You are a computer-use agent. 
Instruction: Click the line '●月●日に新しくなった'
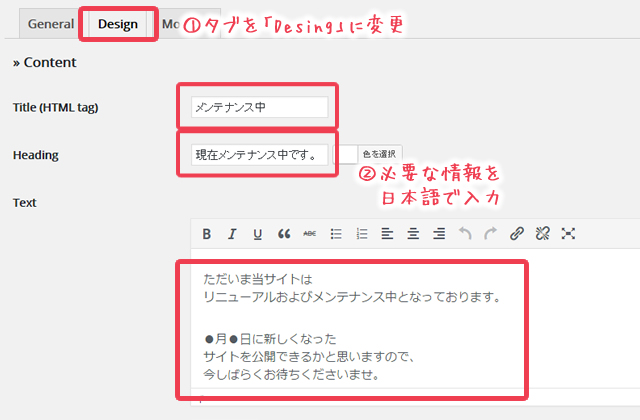[271, 339]
